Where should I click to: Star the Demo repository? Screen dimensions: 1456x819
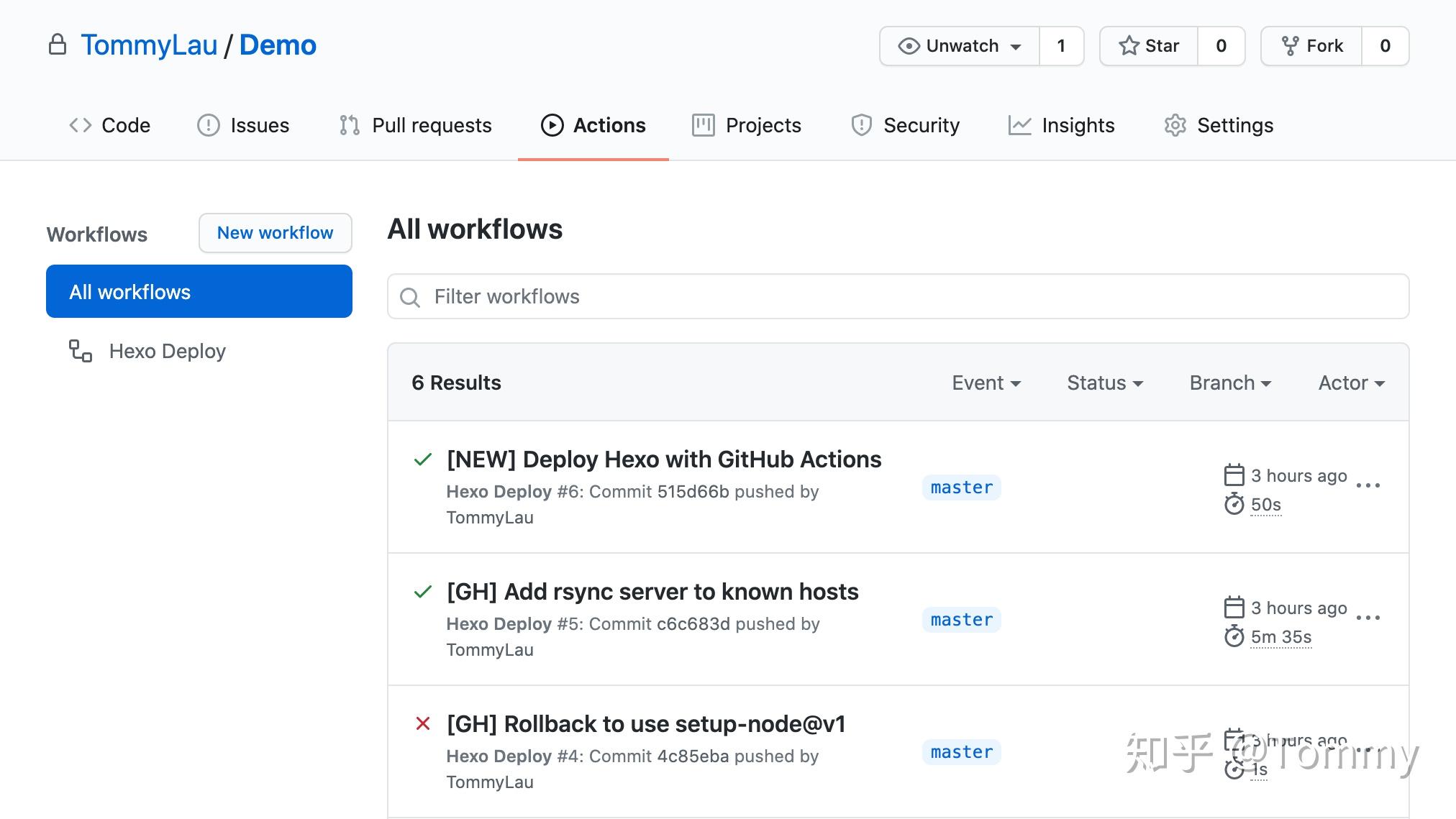click(1148, 45)
